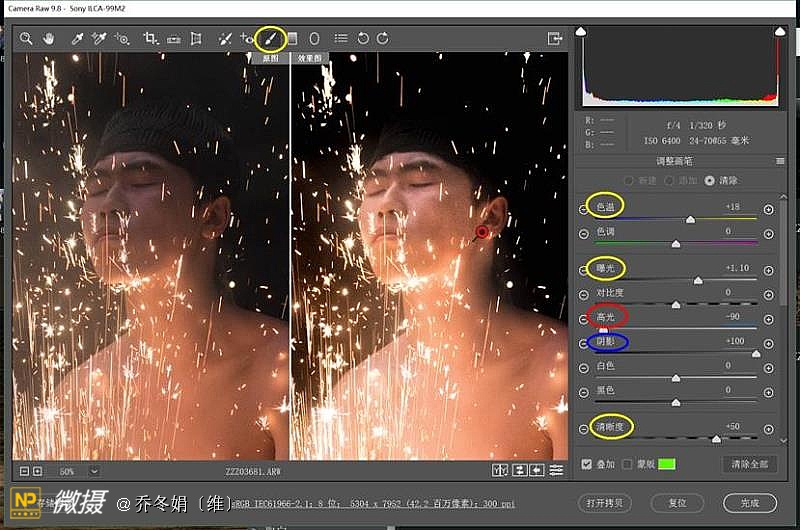Select the Zoom tool in toolbar

pyautogui.click(x=26, y=39)
